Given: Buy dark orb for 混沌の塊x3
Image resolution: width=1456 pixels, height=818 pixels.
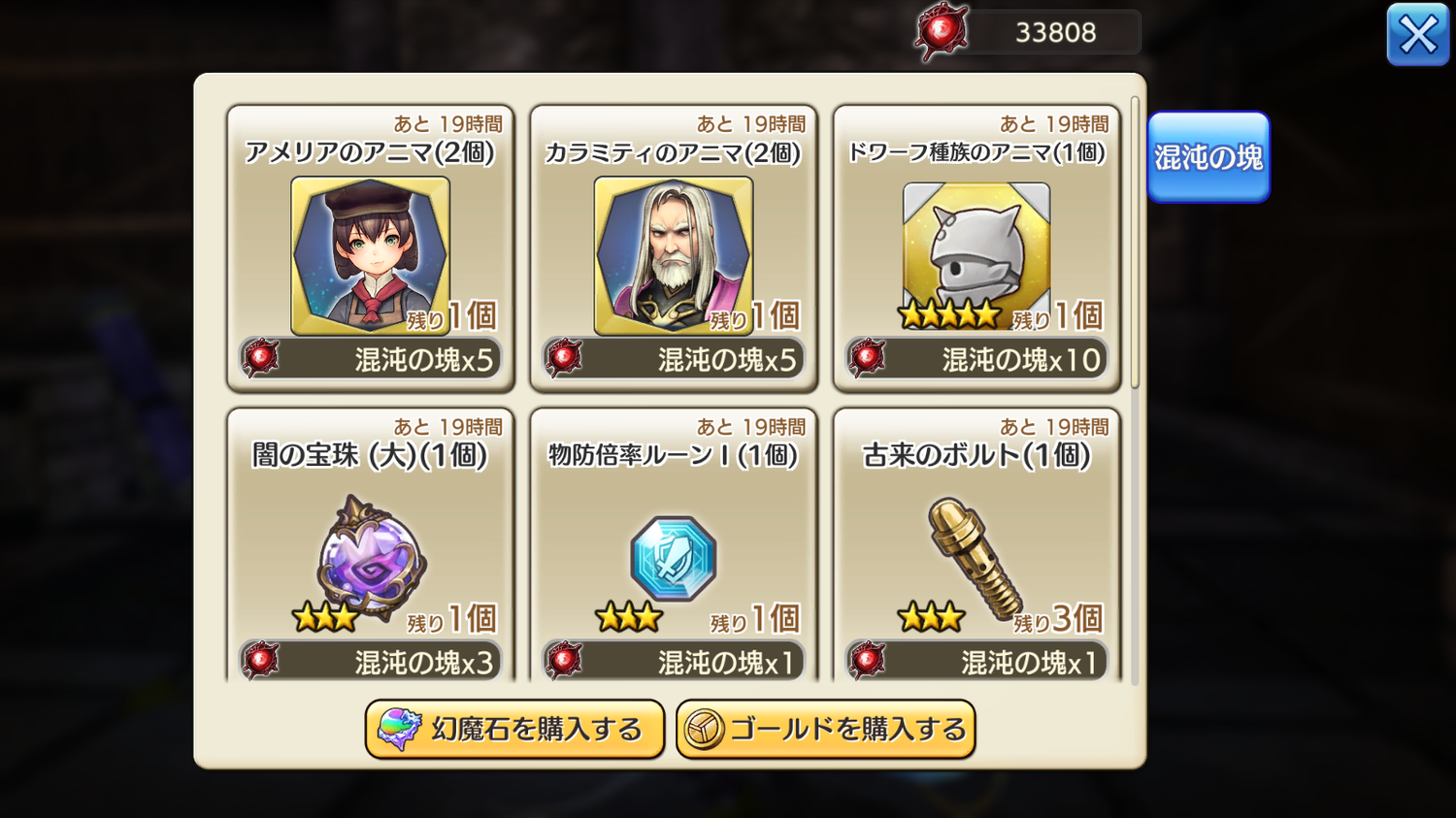Looking at the screenshot, I should [x=370, y=662].
